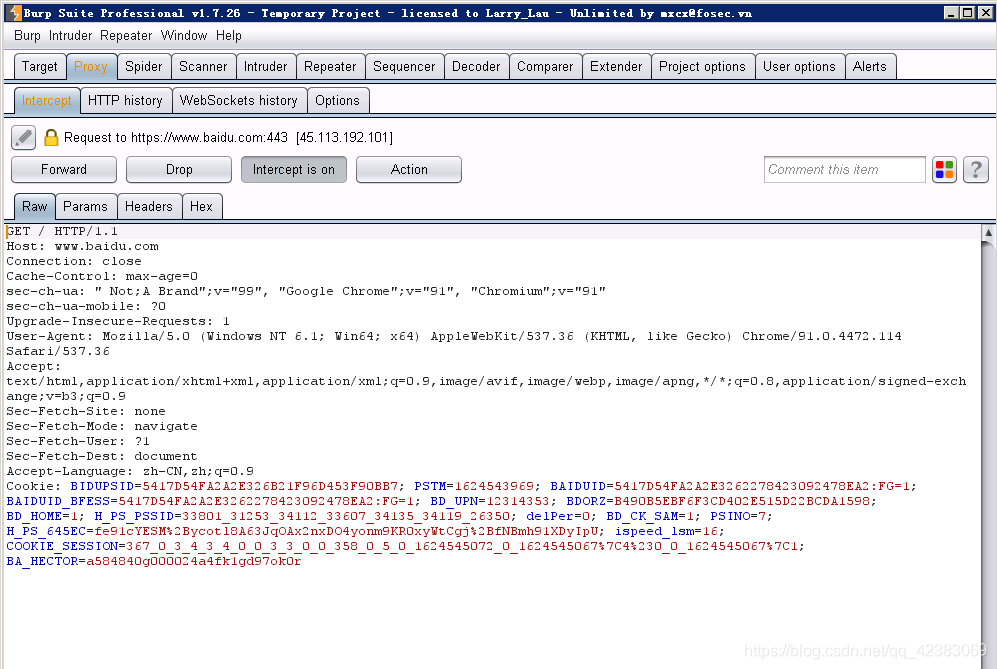Open the Comparer tab
Viewport: 997px width, 669px height.
[x=545, y=67]
